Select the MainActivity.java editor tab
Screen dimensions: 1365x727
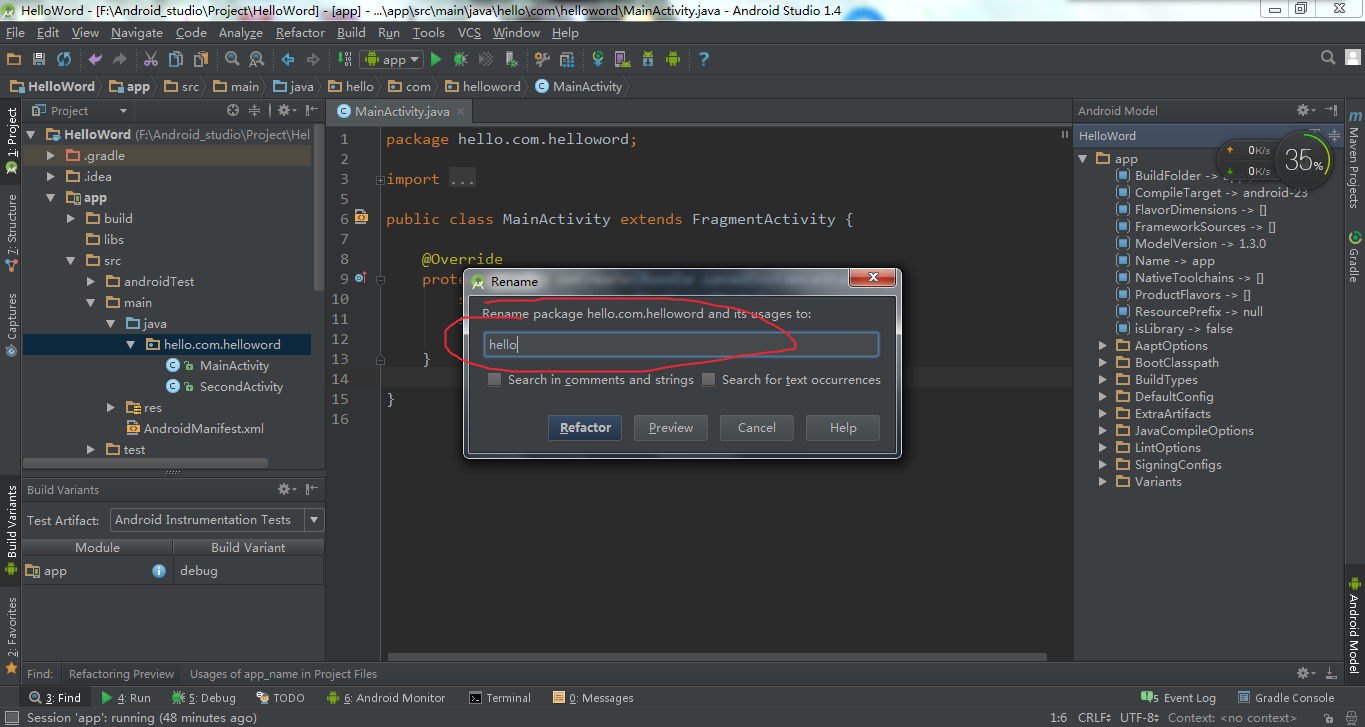(402, 111)
